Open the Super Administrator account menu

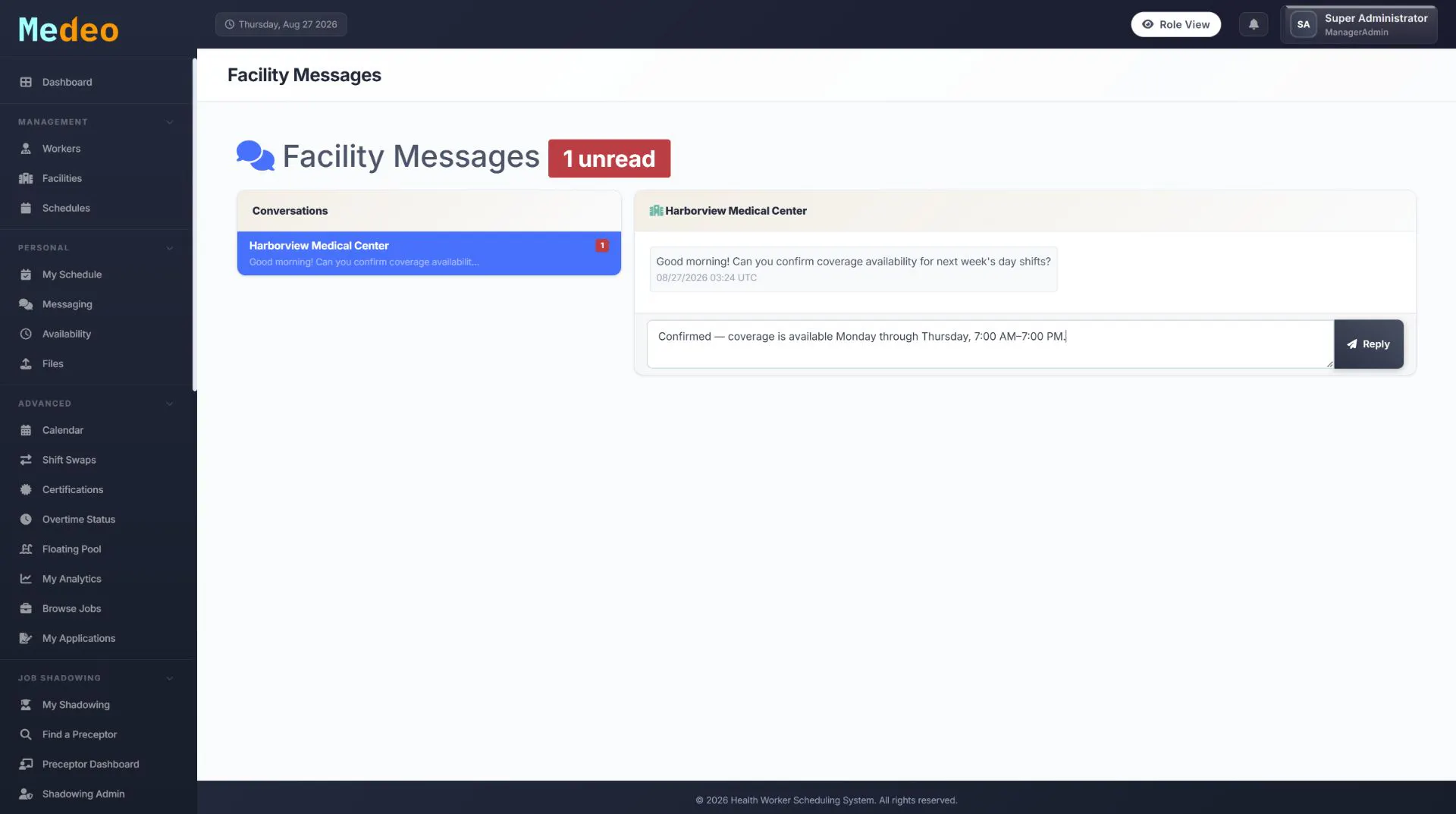point(1359,24)
